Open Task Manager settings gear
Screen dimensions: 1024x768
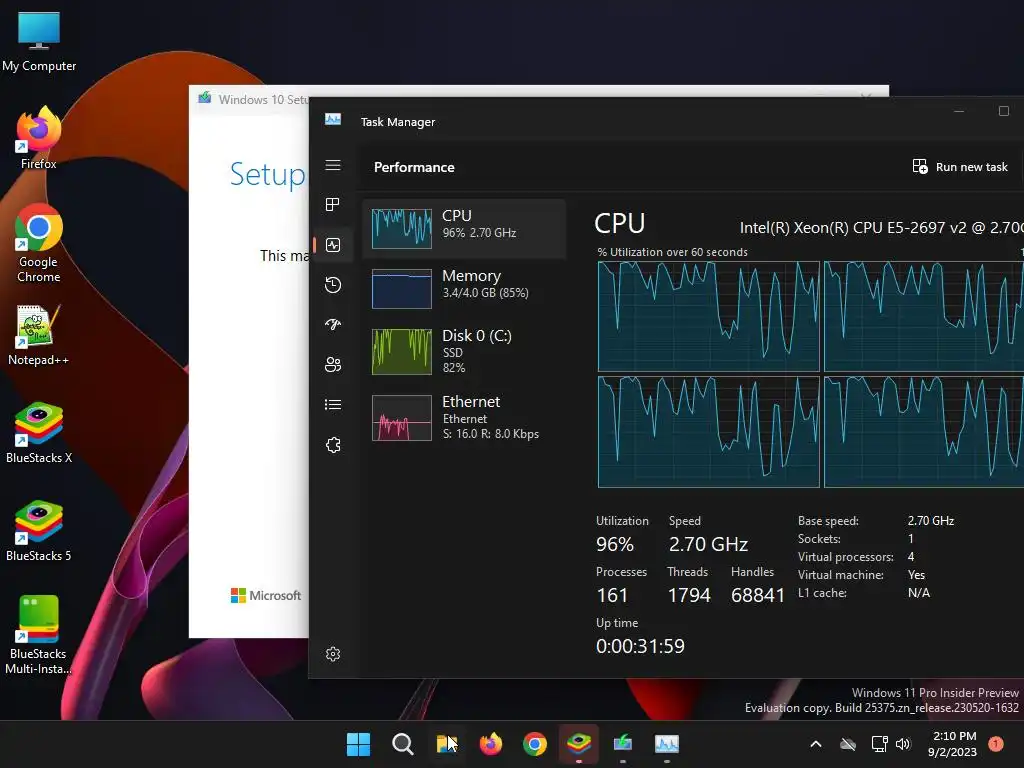[333, 654]
